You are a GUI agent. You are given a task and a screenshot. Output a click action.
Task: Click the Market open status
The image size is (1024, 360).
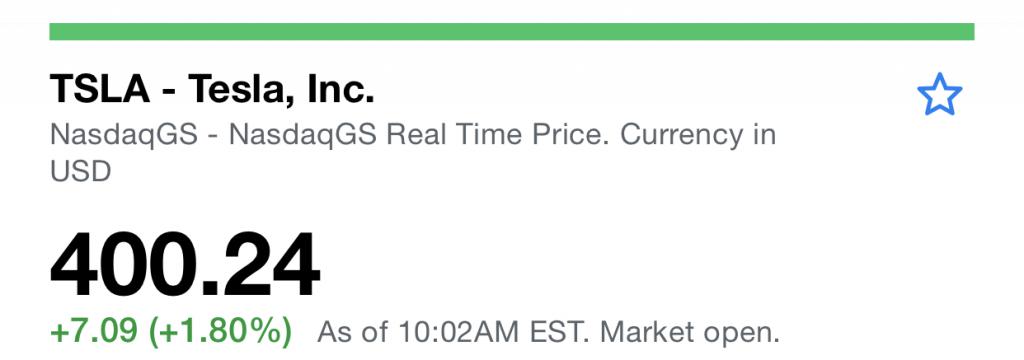[x=690, y=332]
